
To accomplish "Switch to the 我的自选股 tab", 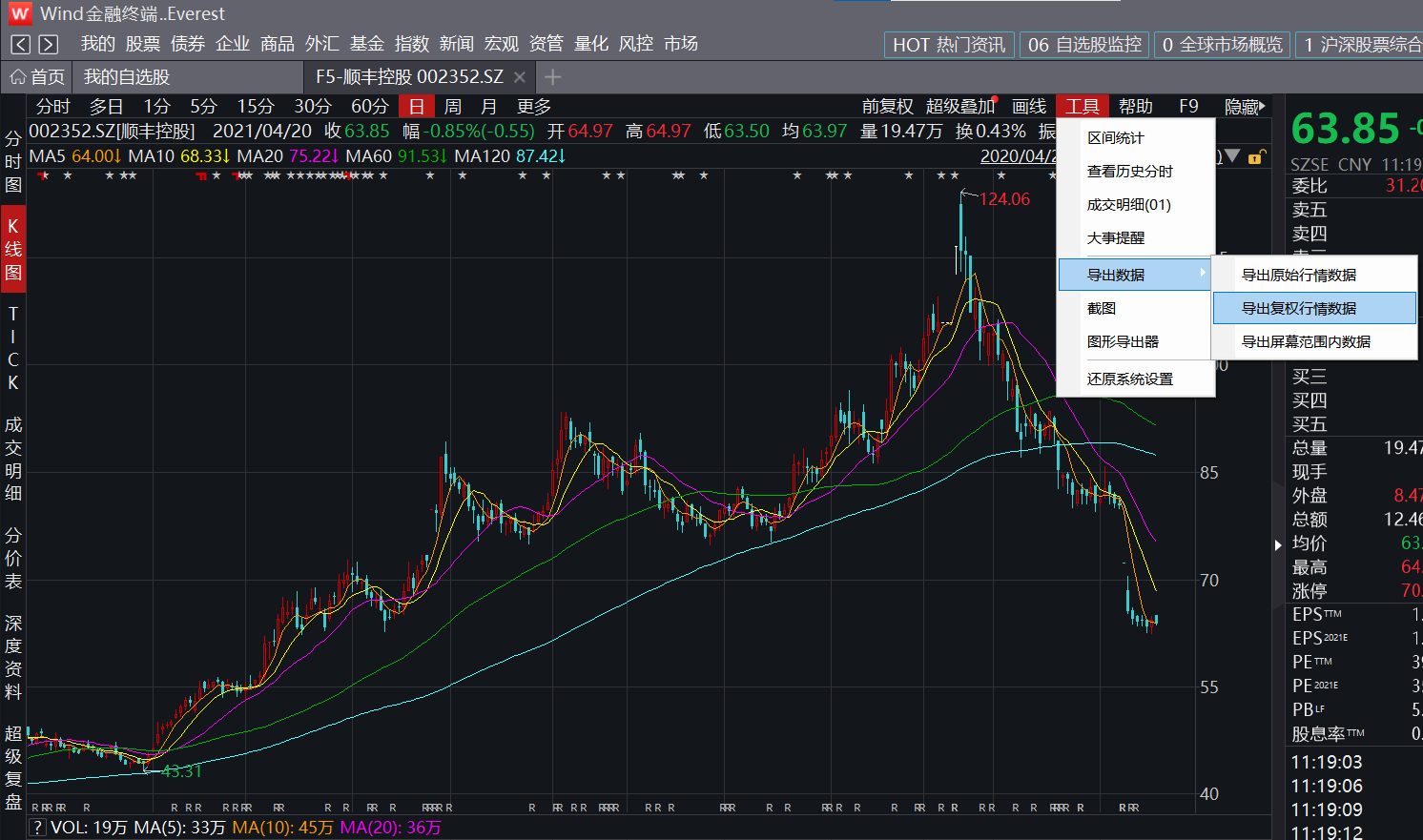I will click(127, 77).
